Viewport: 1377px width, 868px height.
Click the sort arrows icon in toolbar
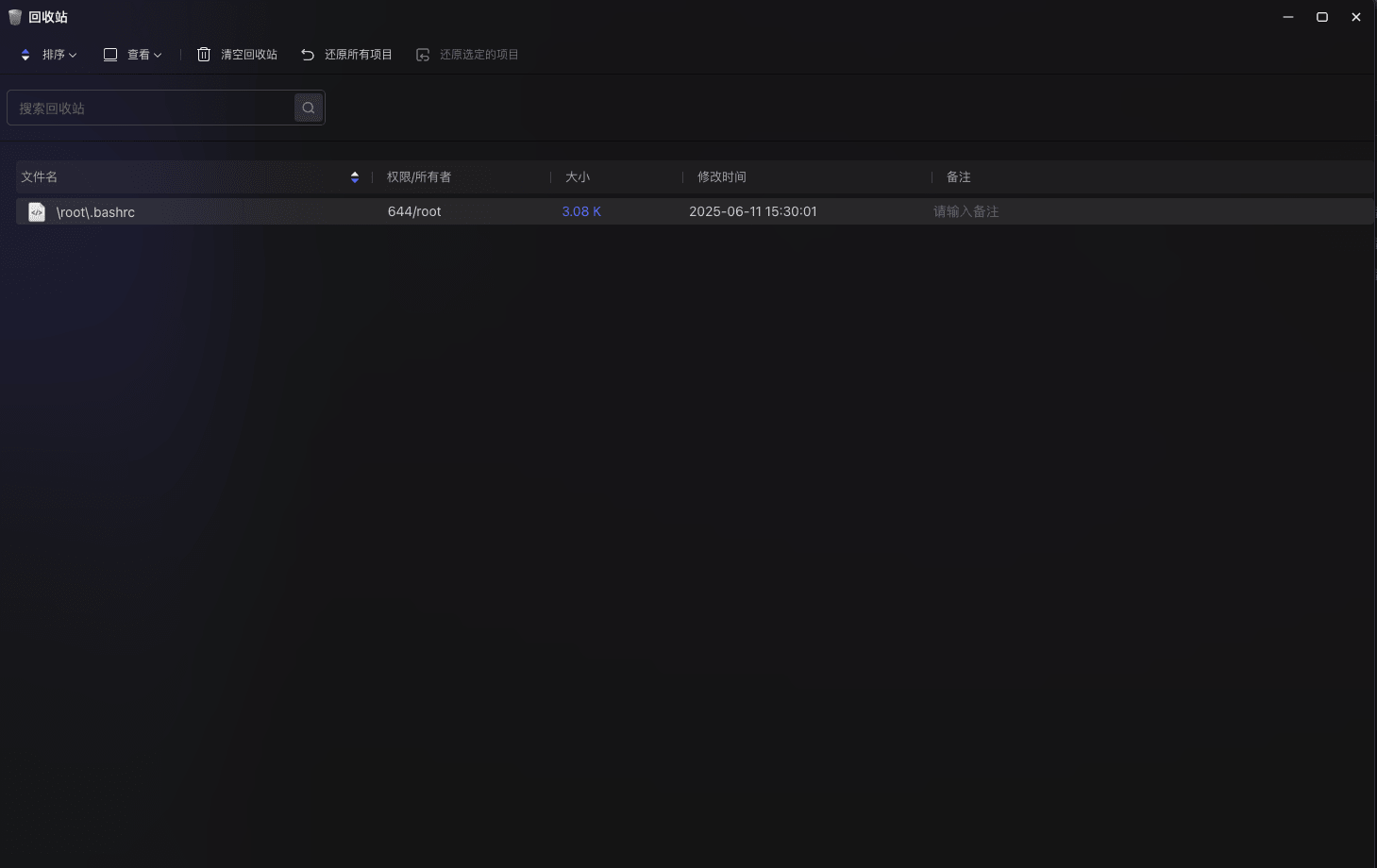[x=25, y=55]
